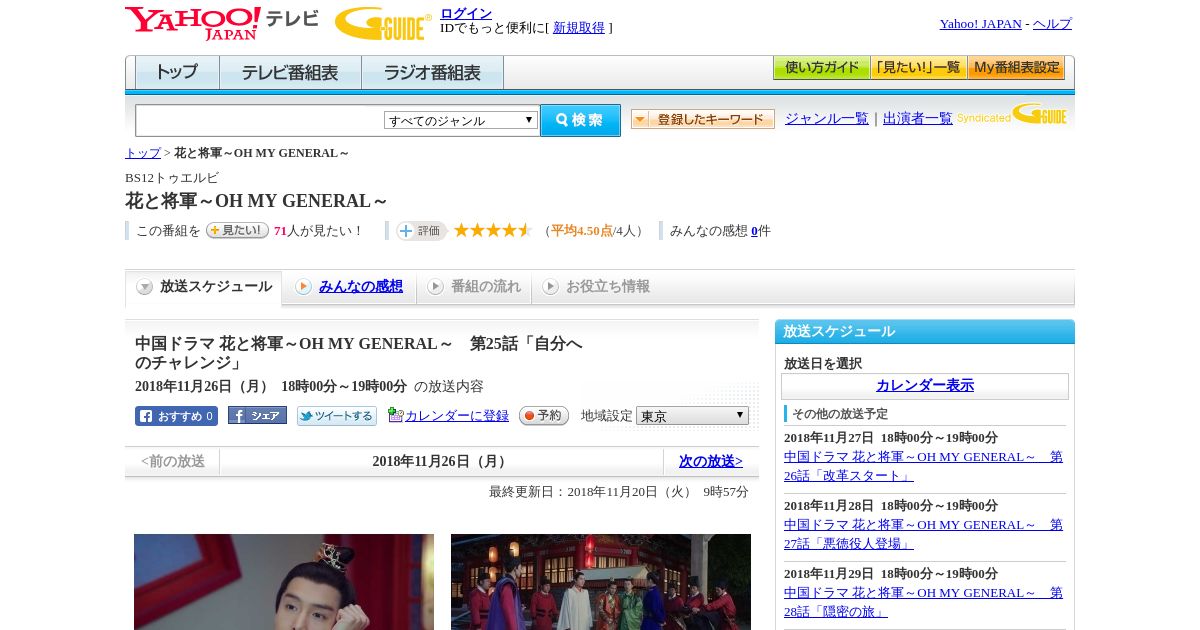This screenshot has width=1200, height=630.
Task: Click 2018年11月27日 18時00分 schedule time text
Action: pos(891,438)
